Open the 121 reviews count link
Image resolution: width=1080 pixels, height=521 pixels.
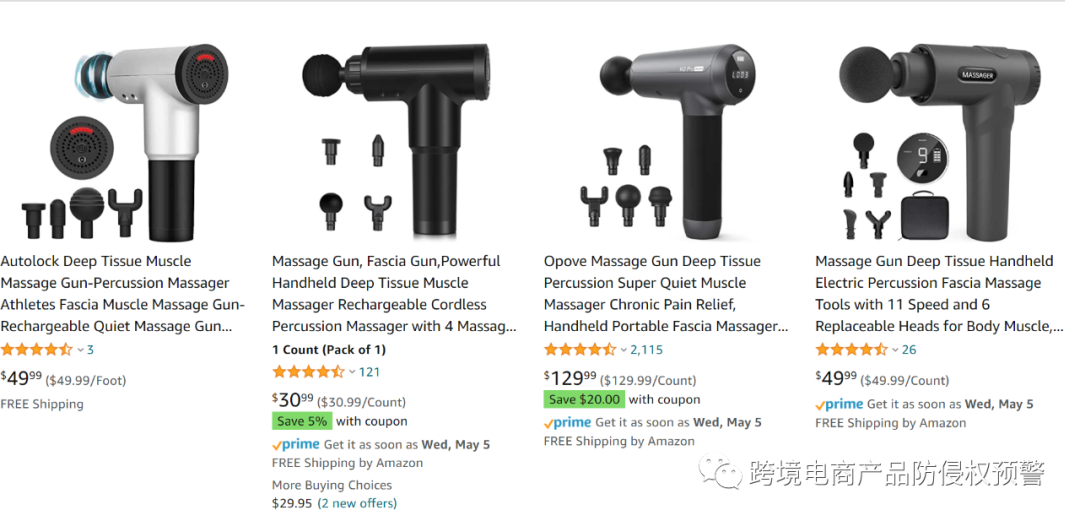pos(369,372)
